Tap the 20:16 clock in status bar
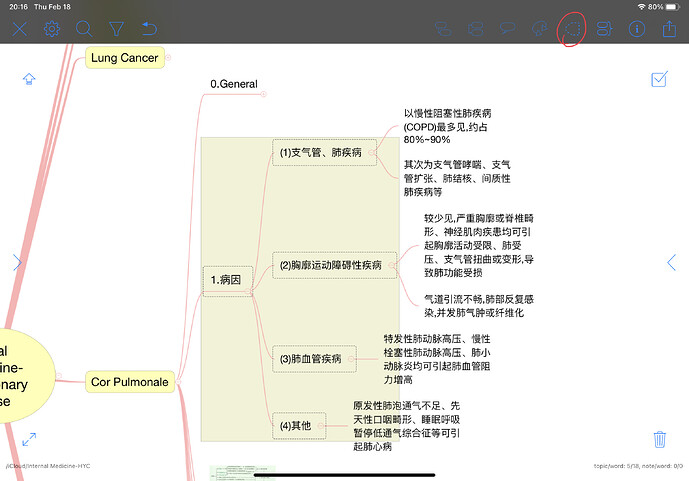This screenshot has height=481, width=689. (x=18, y=7)
